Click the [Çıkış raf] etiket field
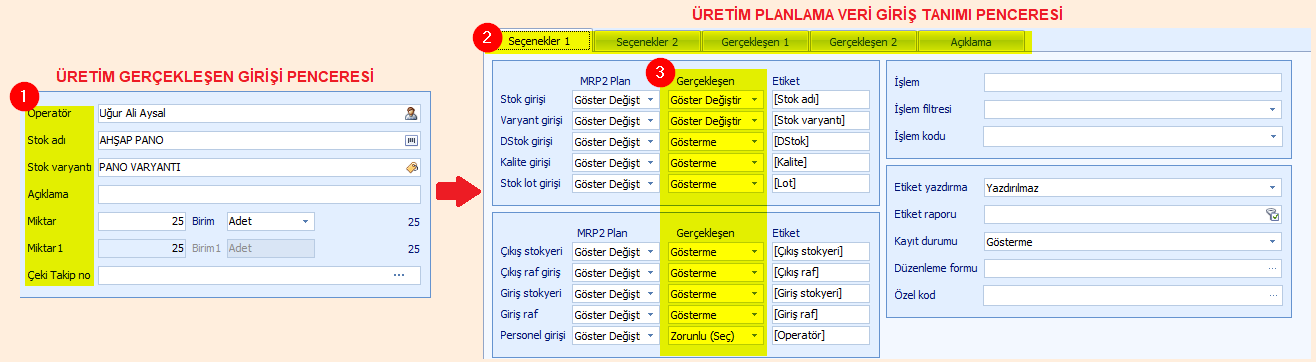 point(821,272)
